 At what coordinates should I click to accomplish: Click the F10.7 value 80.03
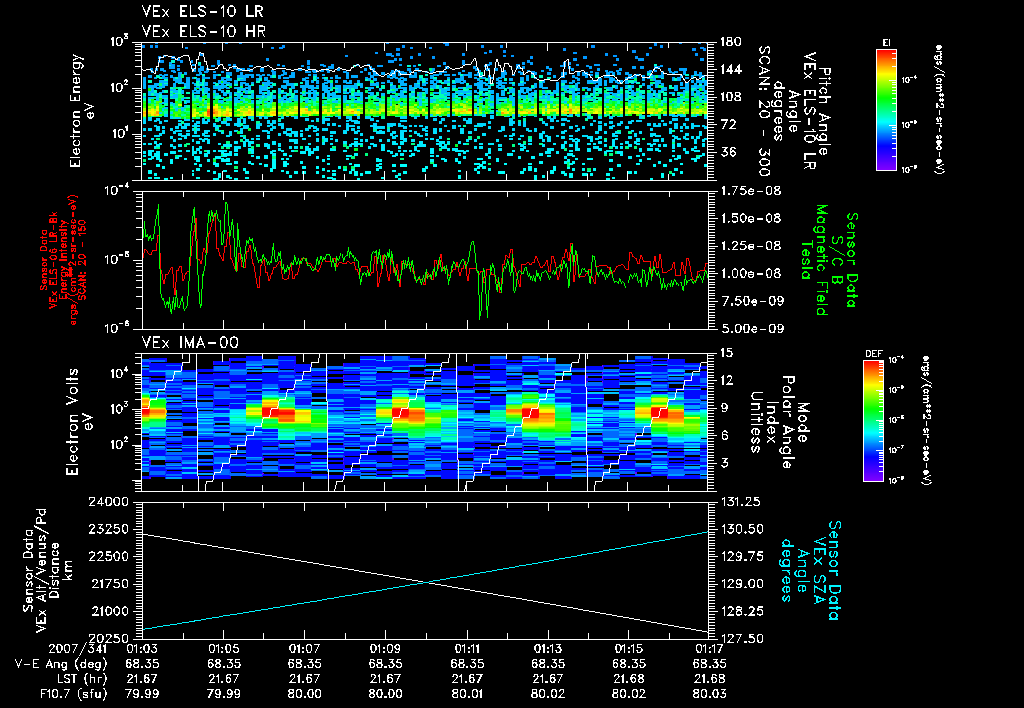(x=710, y=694)
